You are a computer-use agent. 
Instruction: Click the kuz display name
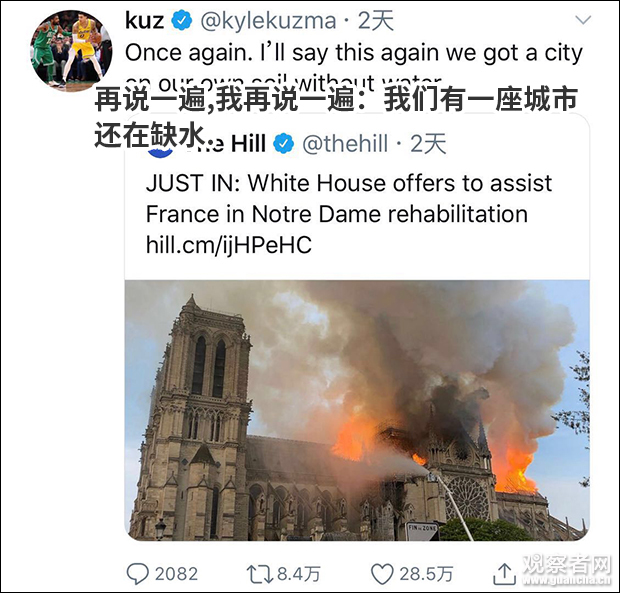point(144,21)
